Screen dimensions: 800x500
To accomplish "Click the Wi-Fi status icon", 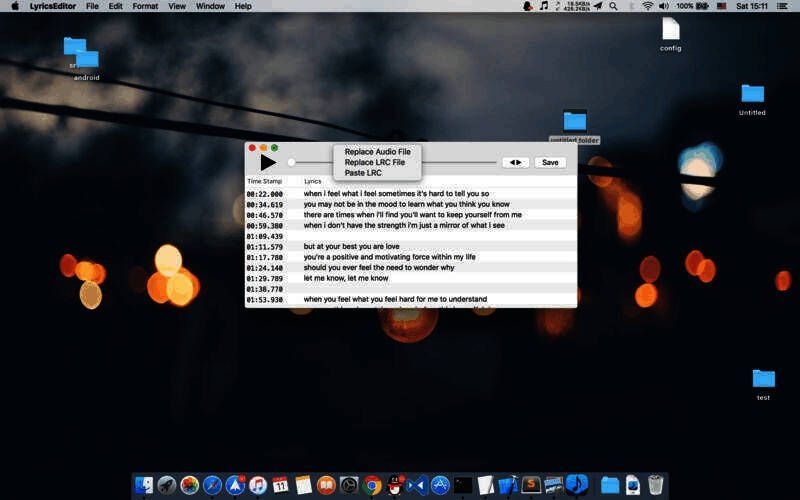I will coord(647,6).
